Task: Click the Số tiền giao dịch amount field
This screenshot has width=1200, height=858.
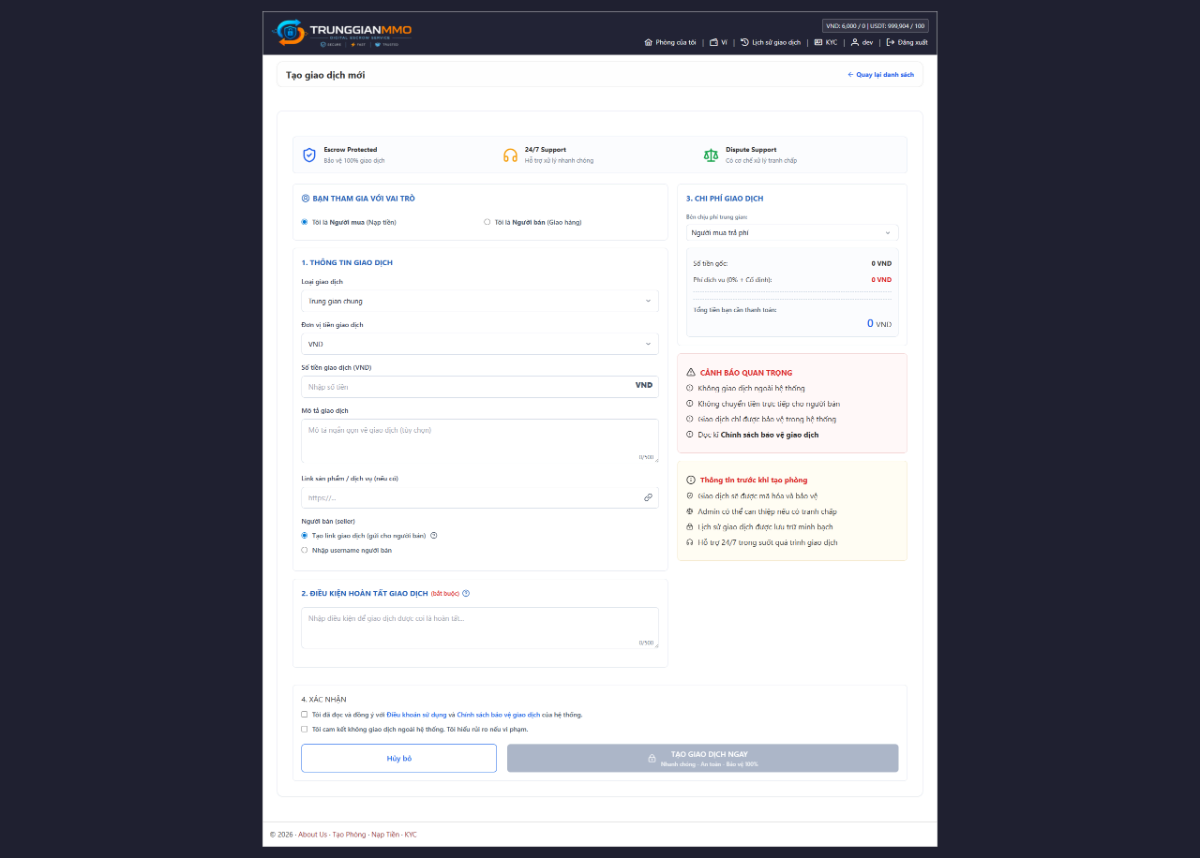Action: click(x=480, y=386)
